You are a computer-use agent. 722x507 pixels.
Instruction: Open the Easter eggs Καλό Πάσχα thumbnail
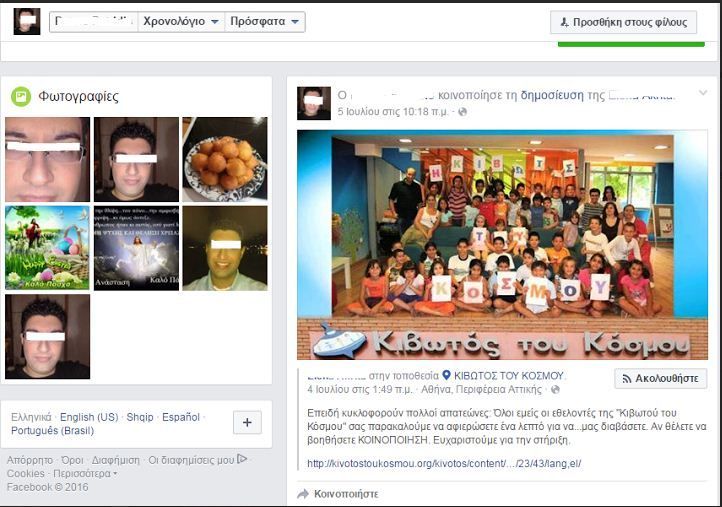tap(47, 248)
